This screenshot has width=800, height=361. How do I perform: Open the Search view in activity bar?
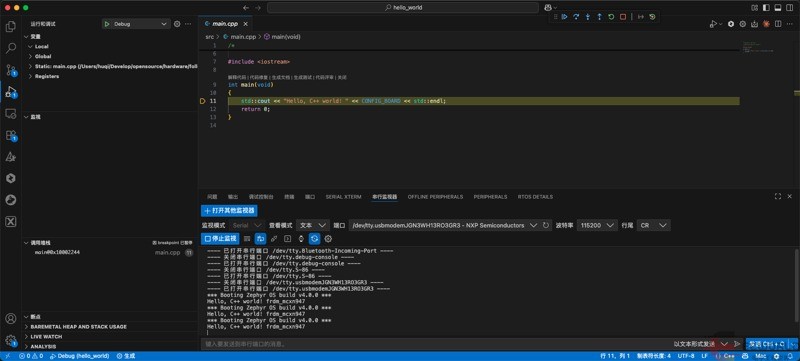click(10, 48)
